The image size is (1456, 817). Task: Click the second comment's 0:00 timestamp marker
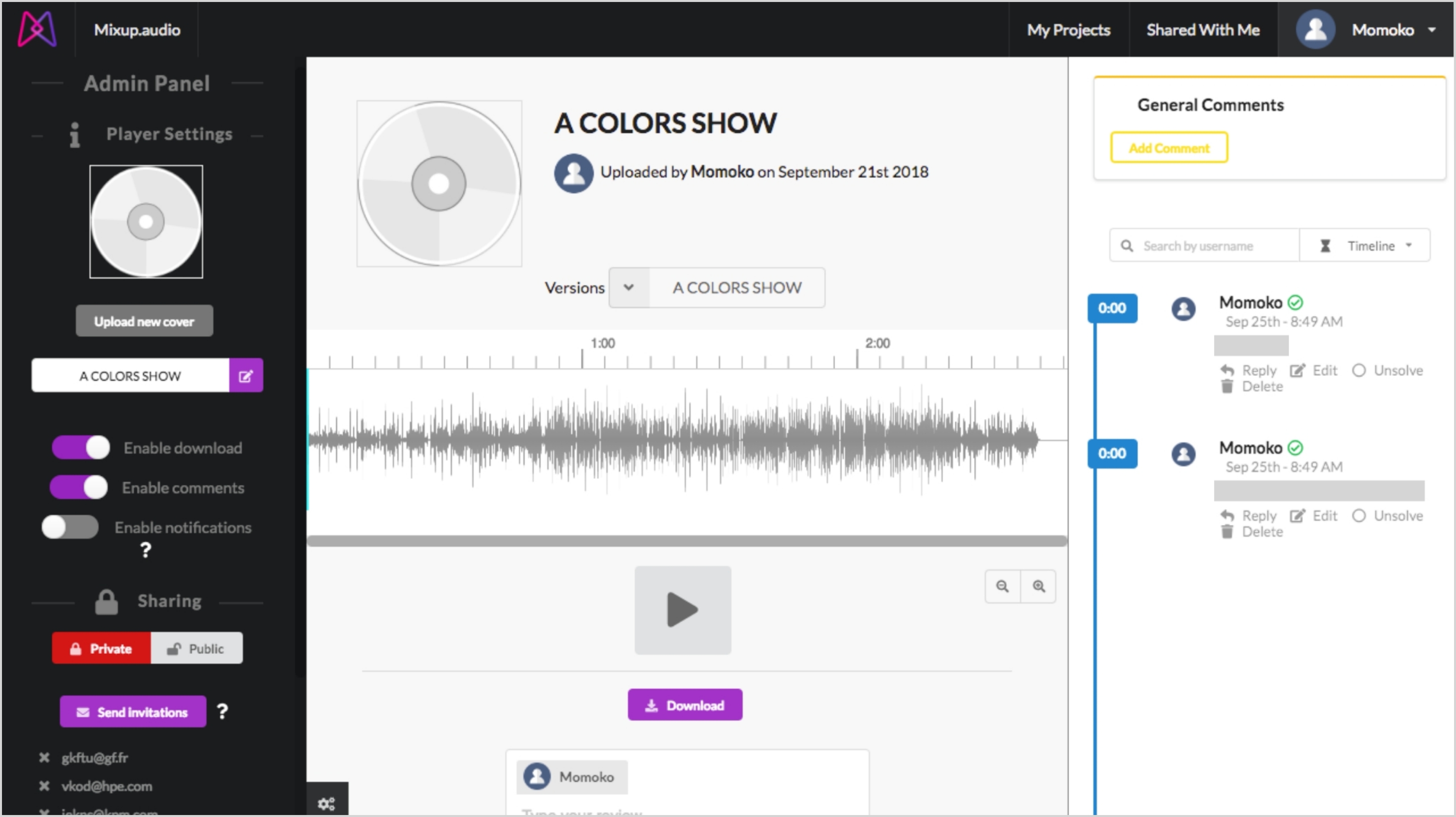1112,453
